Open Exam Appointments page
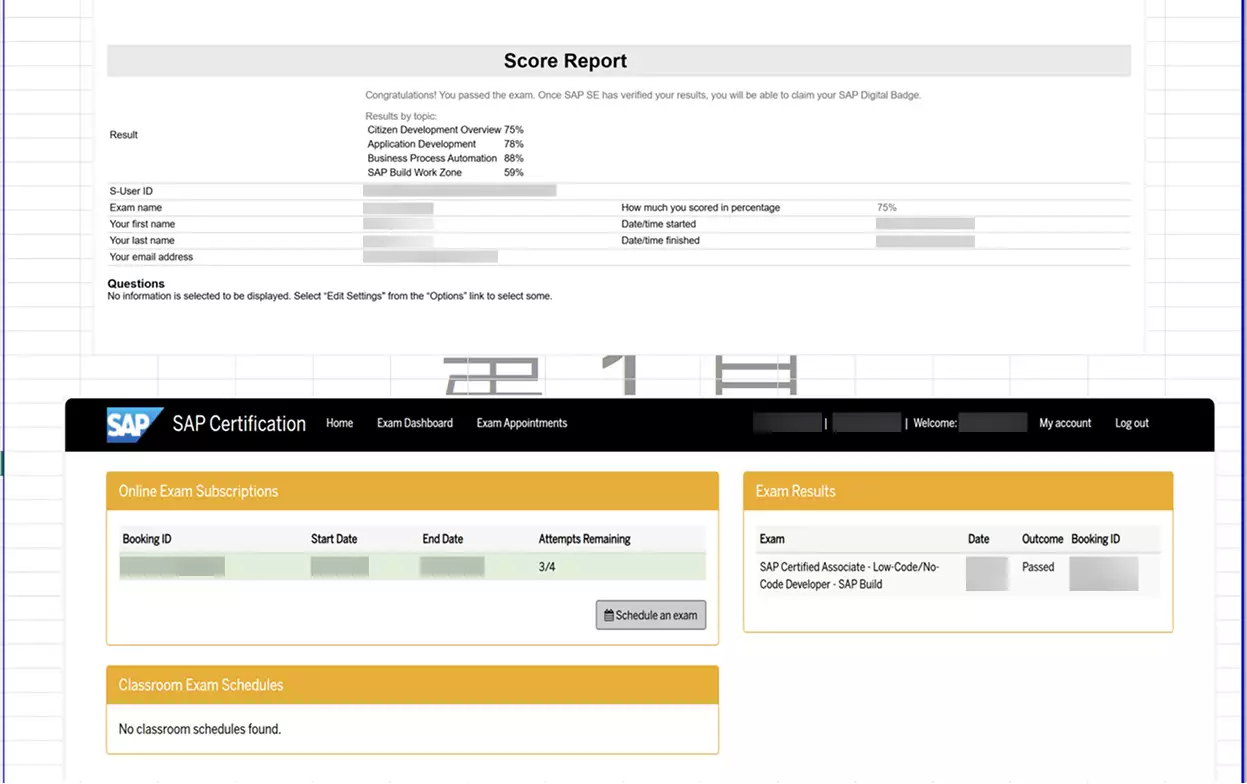 521,423
